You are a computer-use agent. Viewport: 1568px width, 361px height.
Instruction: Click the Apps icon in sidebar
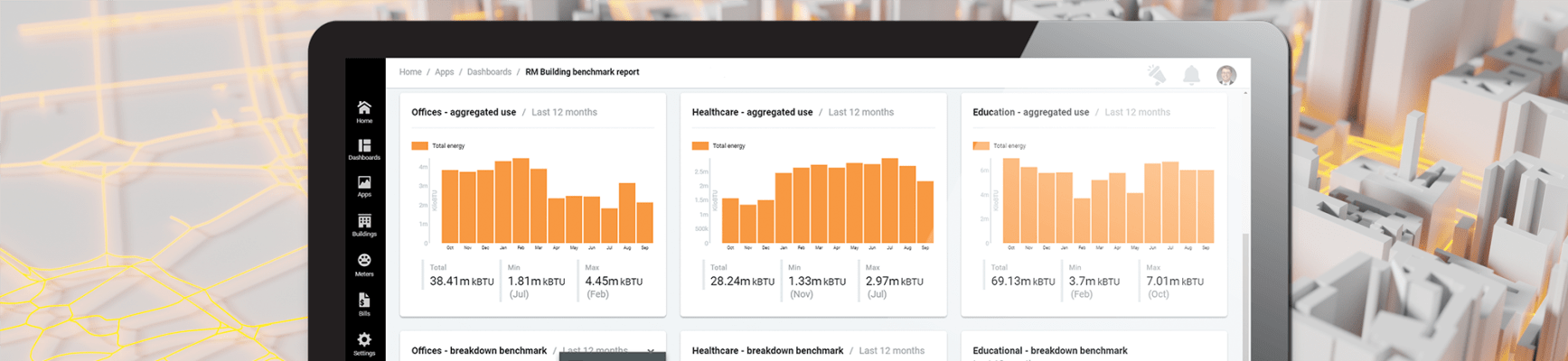(x=364, y=186)
